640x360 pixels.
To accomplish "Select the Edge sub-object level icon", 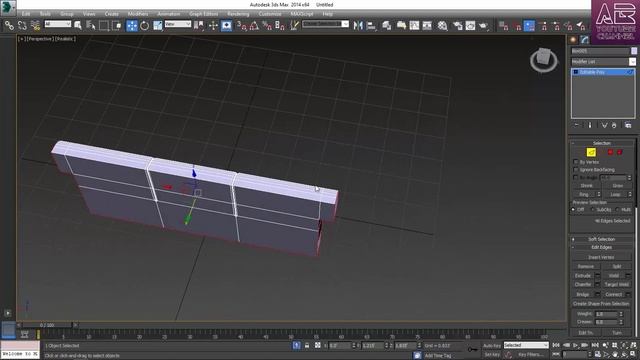I will [x=591, y=152].
